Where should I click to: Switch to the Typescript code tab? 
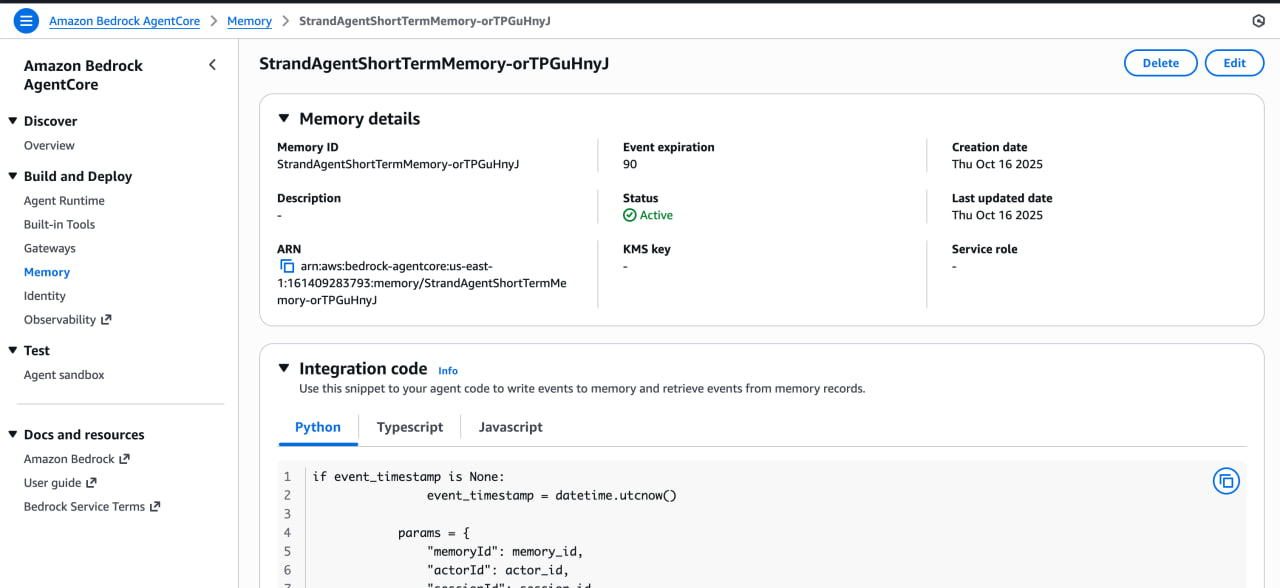click(x=410, y=427)
